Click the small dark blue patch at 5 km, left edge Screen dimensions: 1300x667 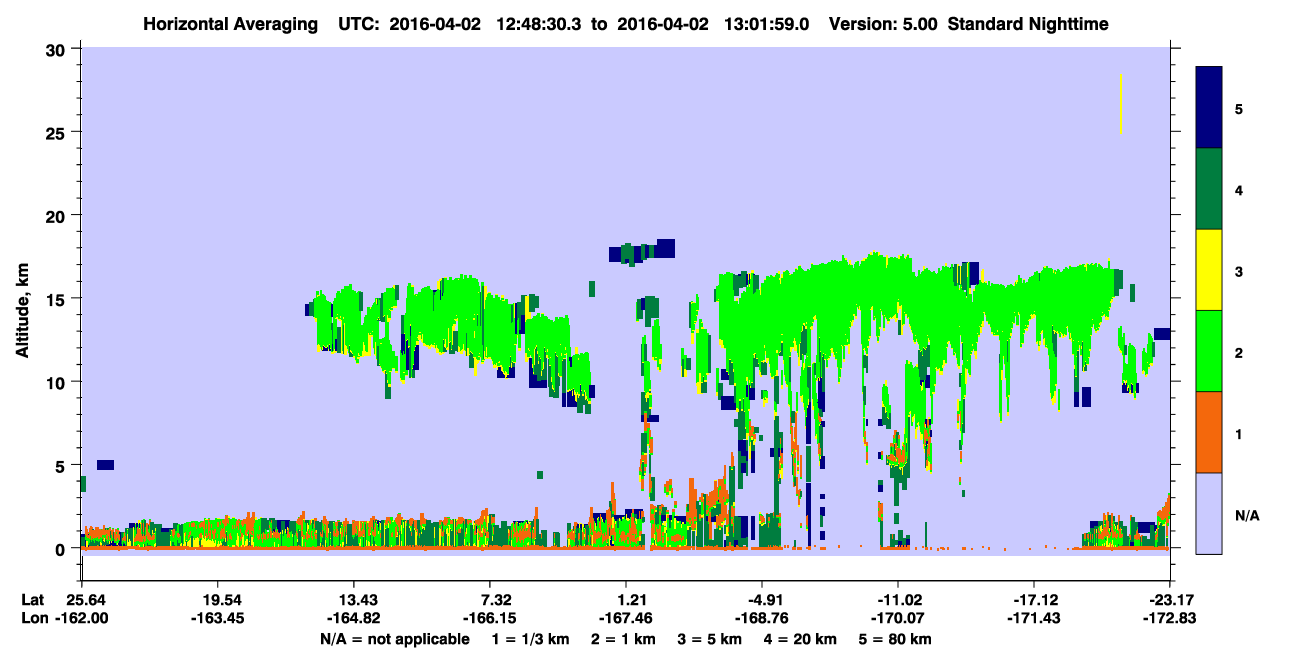tap(105, 465)
